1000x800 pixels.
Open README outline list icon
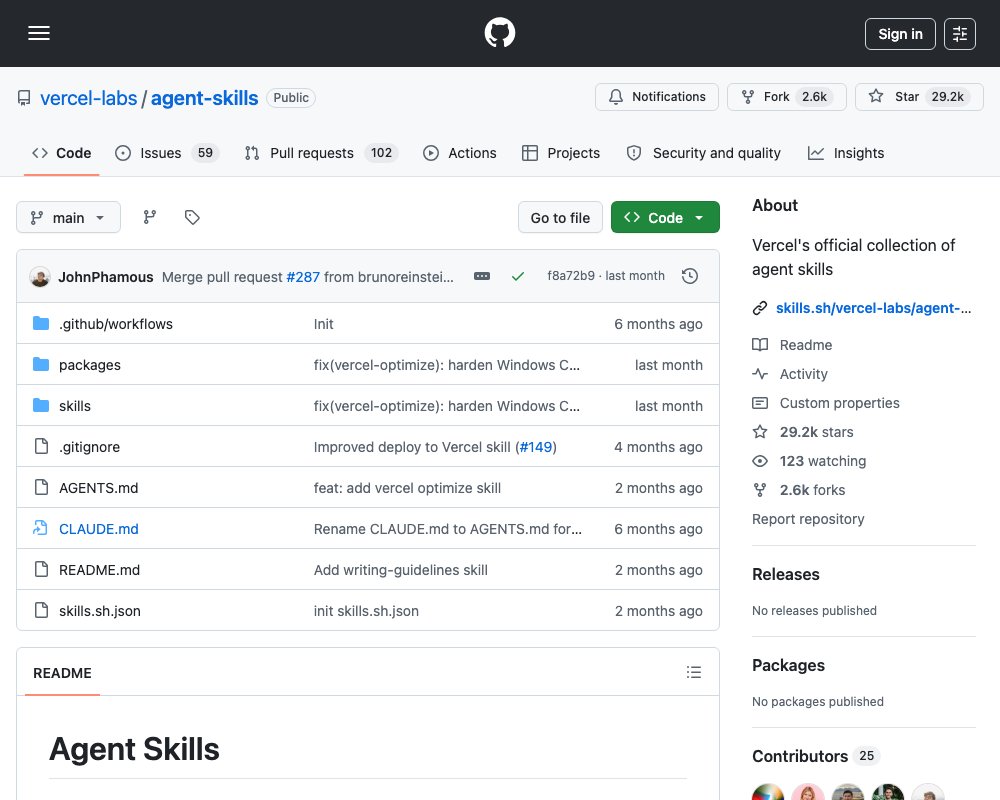pos(694,672)
